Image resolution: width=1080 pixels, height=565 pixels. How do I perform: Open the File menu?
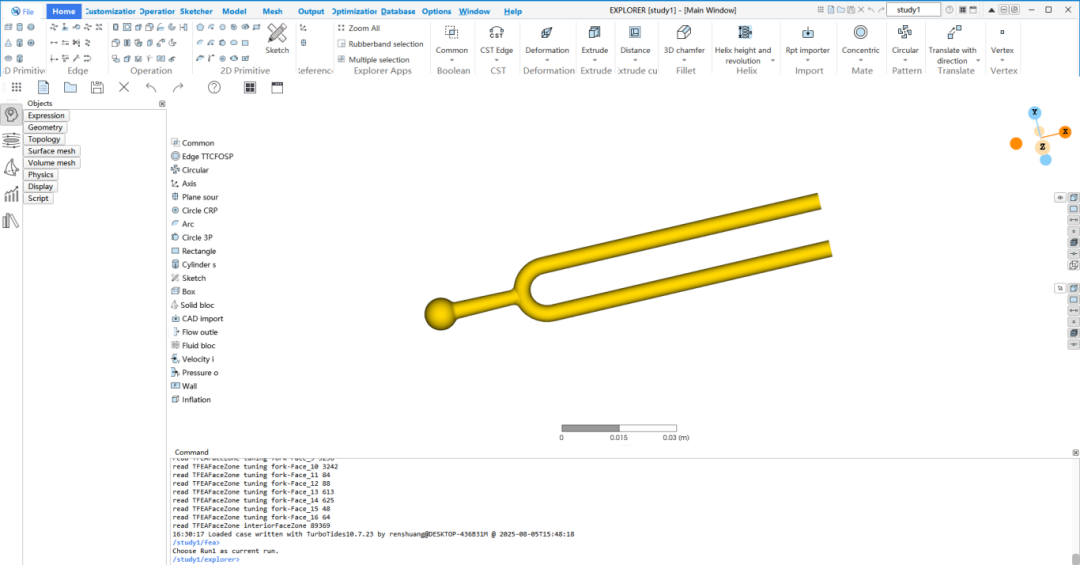[x=23, y=11]
